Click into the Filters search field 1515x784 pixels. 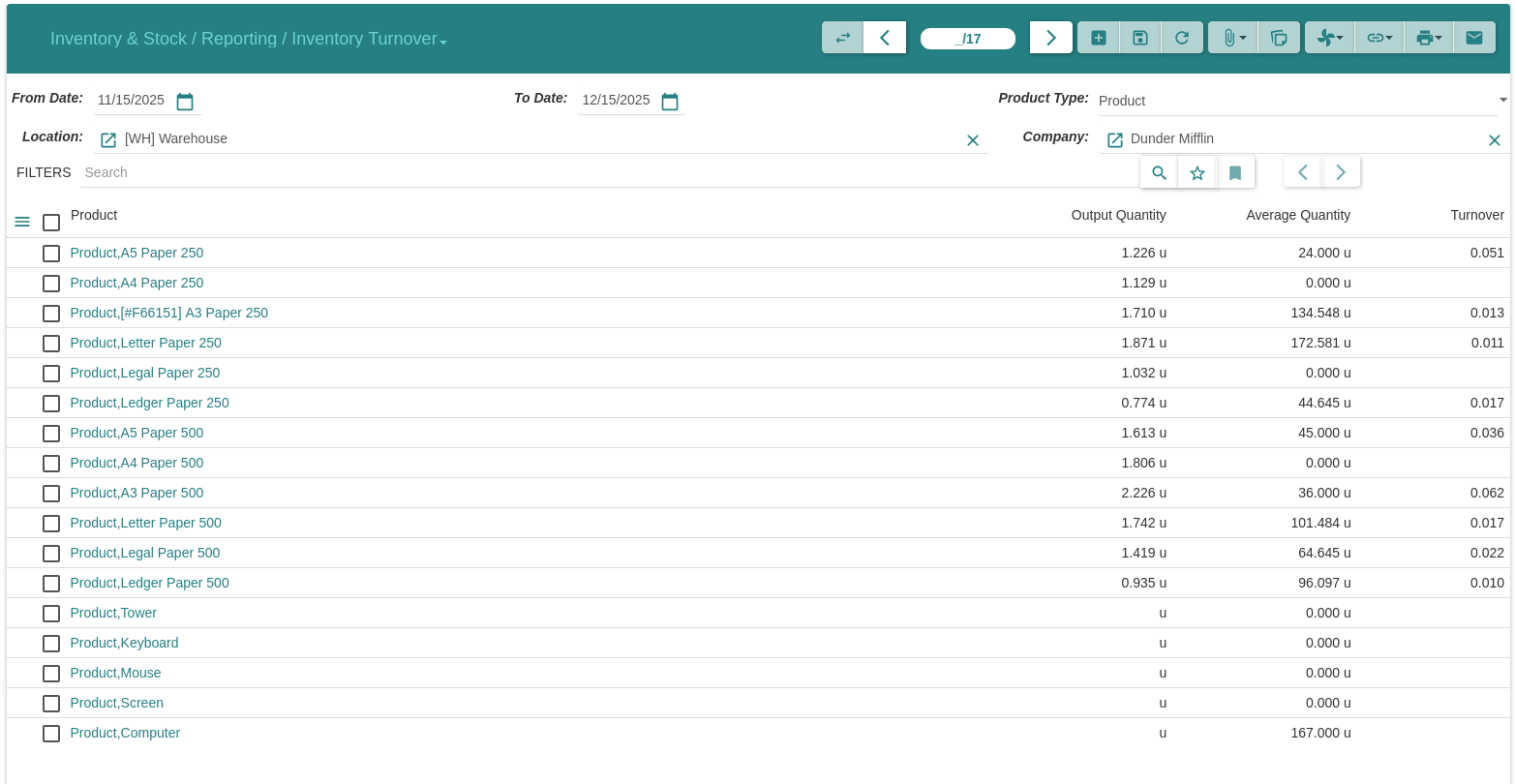pos(581,172)
